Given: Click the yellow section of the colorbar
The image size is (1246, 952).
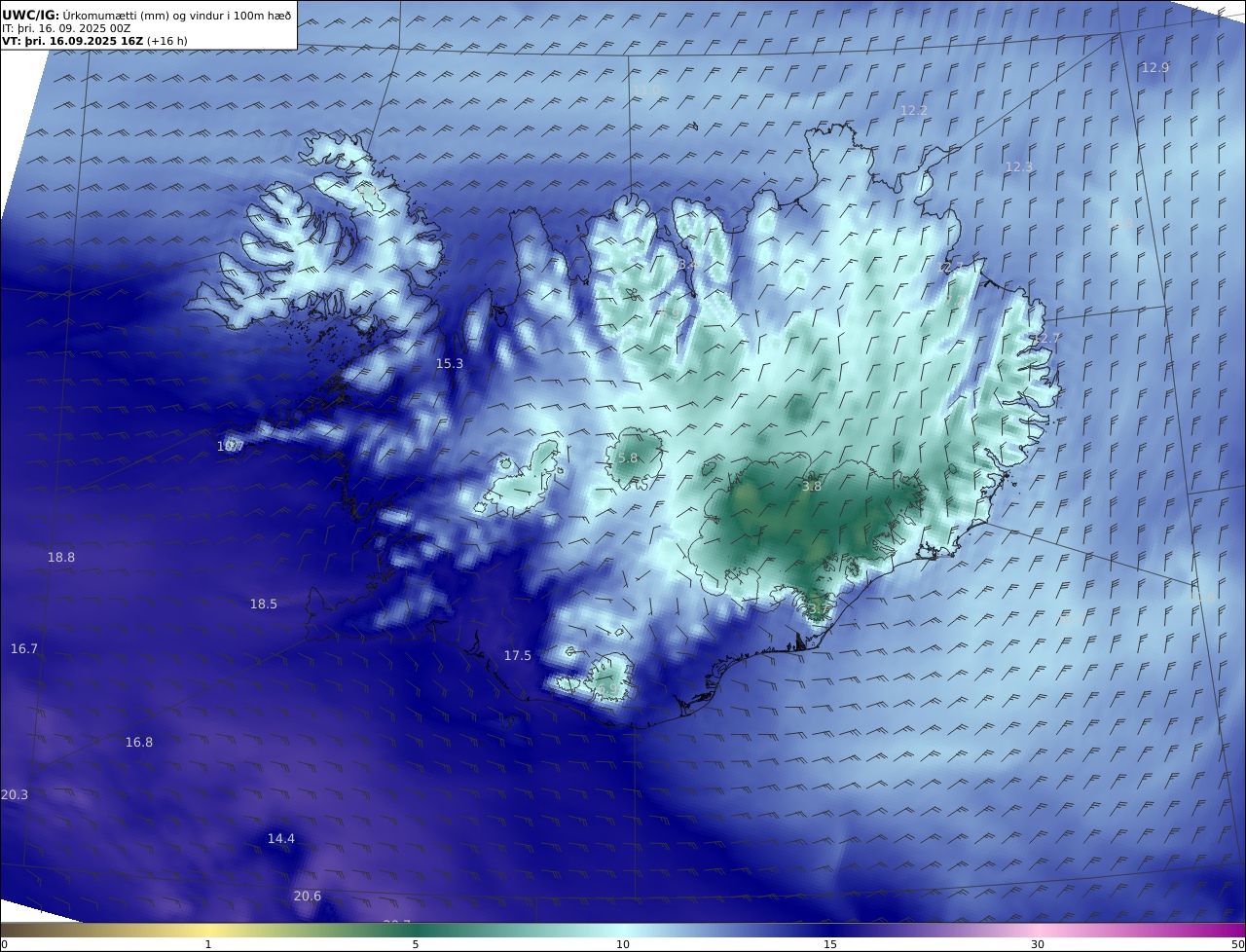Looking at the screenshot, I should coord(208,930).
